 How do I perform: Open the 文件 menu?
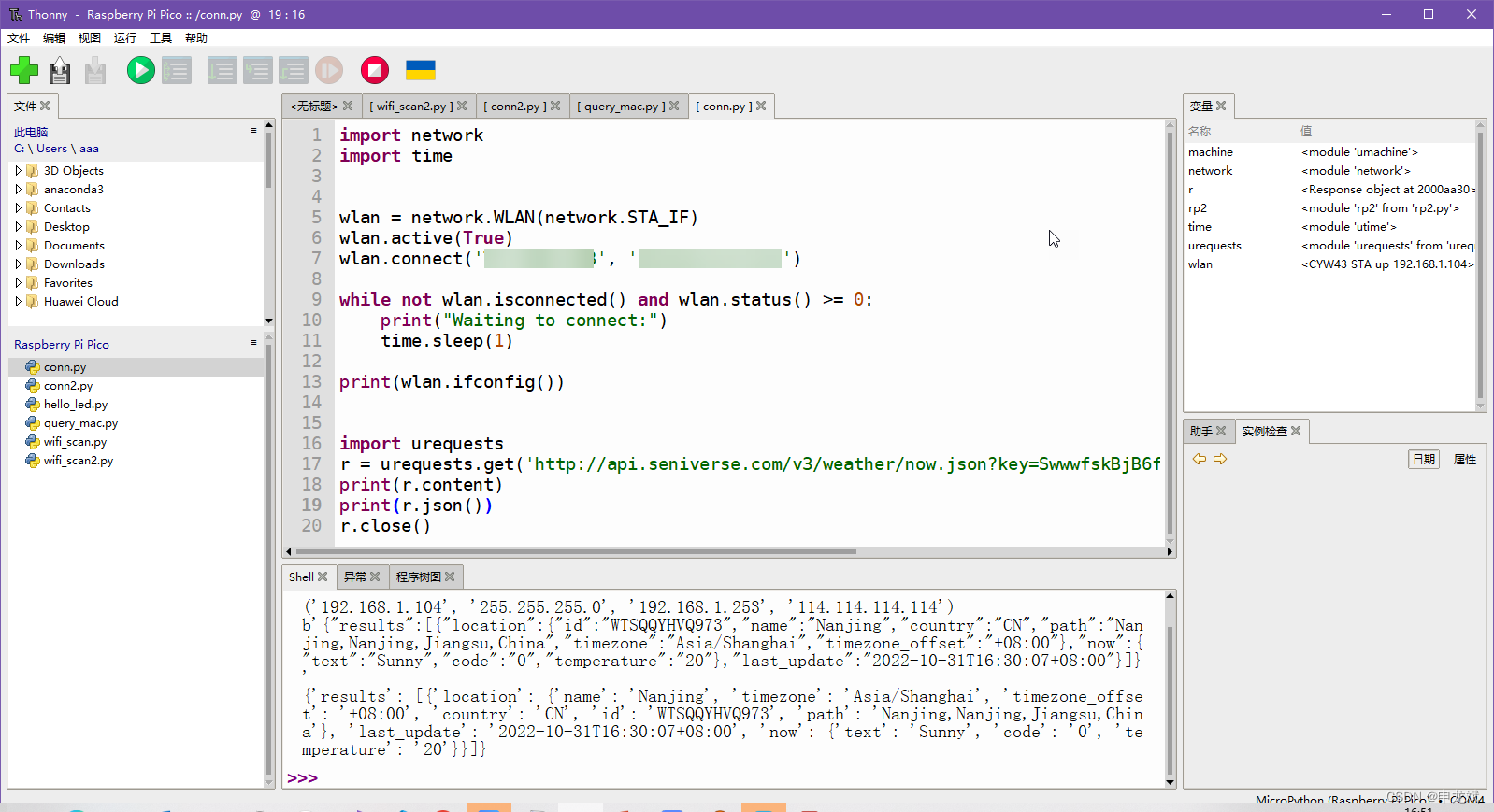19,38
